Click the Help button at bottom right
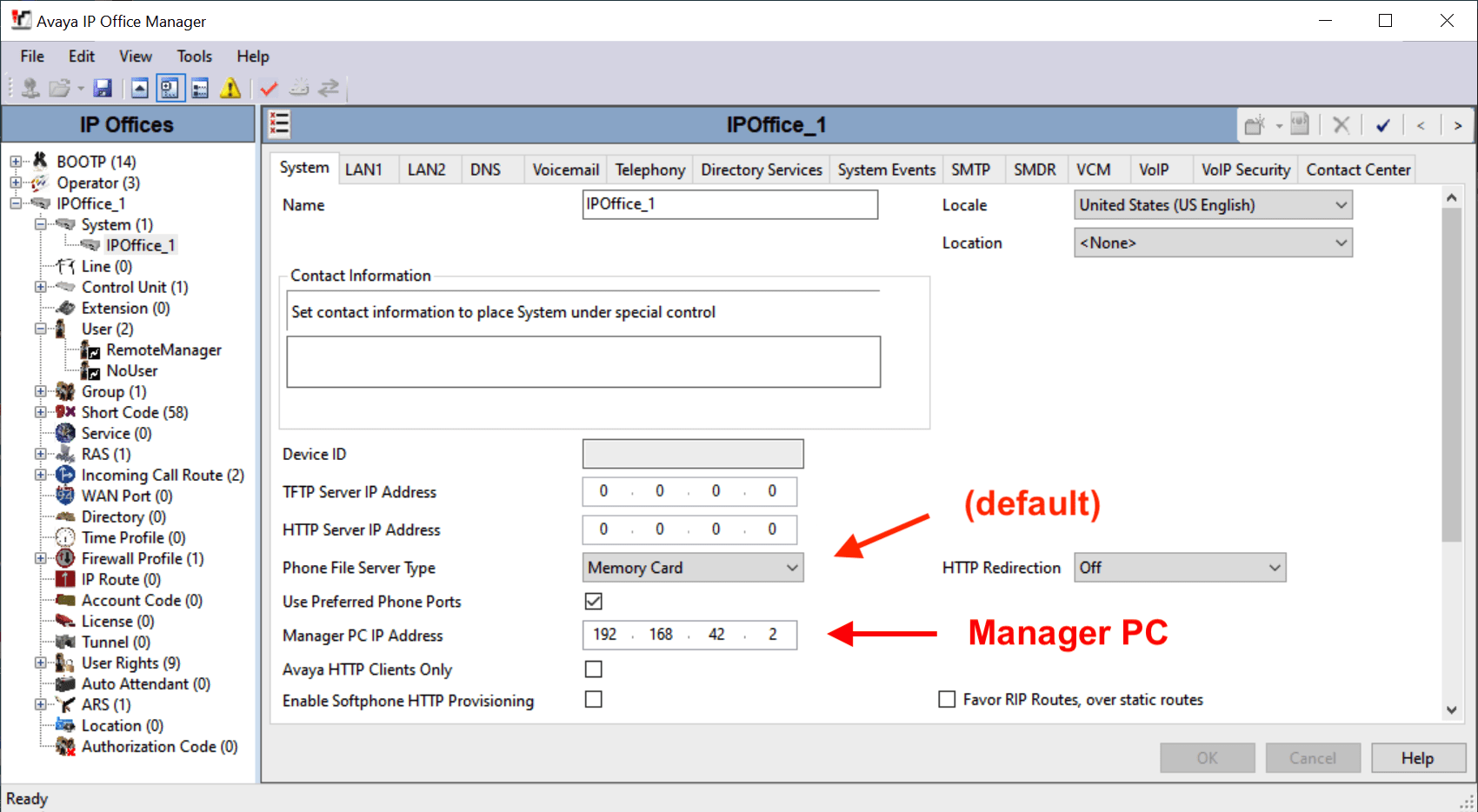Screen dimensions: 1478x812 1418,757
